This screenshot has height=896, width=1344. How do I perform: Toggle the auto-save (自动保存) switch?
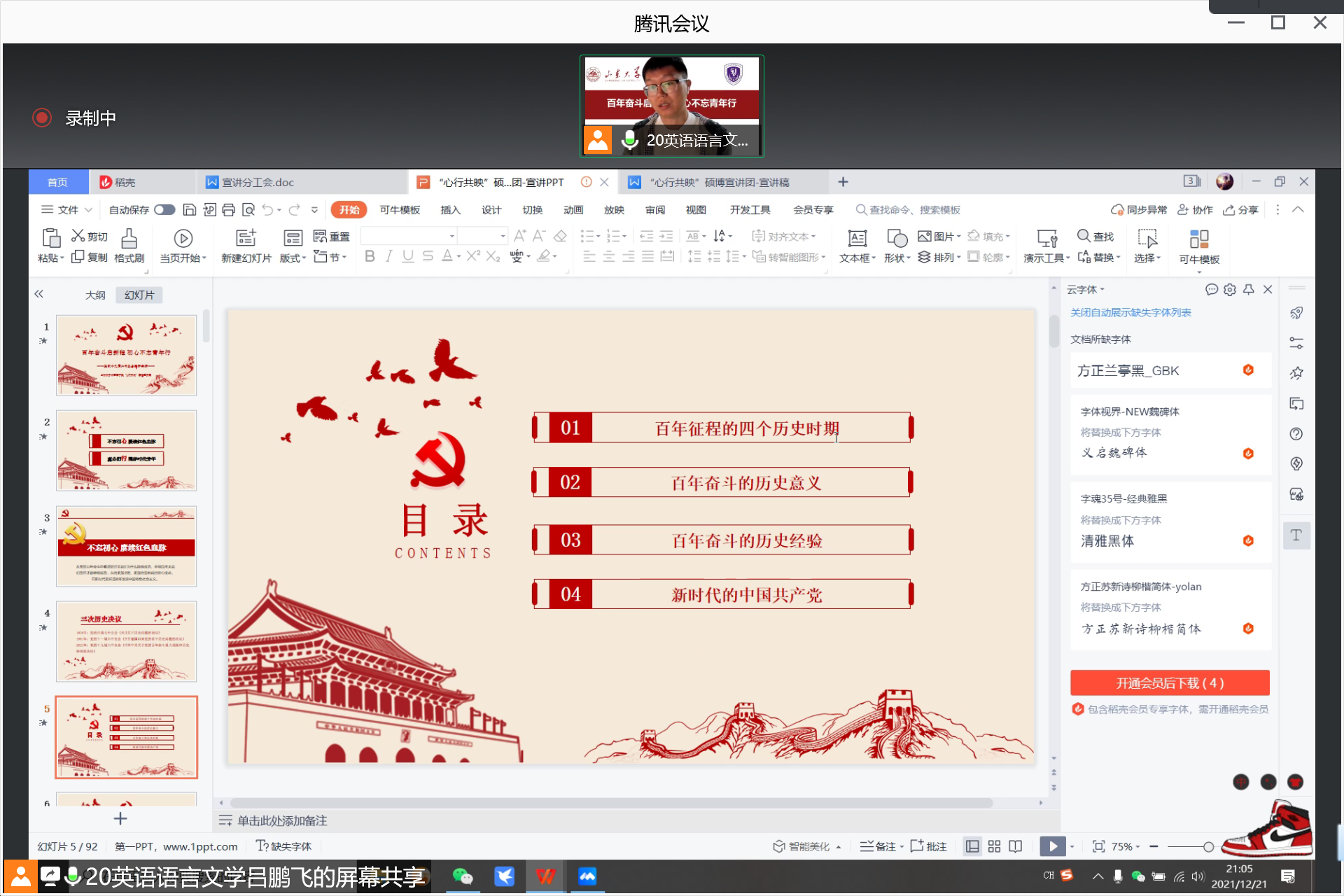pos(164,210)
